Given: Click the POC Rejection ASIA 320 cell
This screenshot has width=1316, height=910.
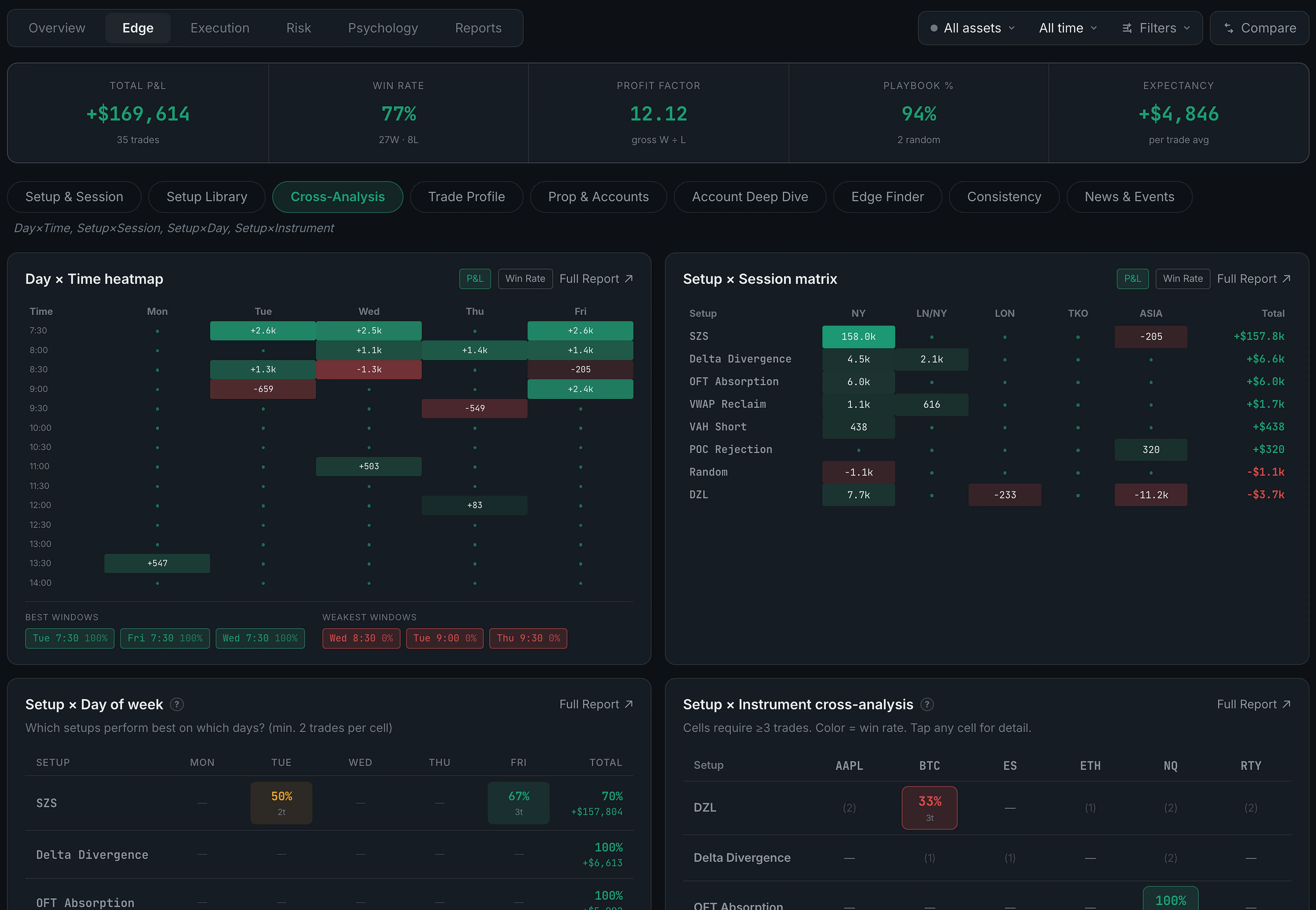Looking at the screenshot, I should [x=1151, y=450].
